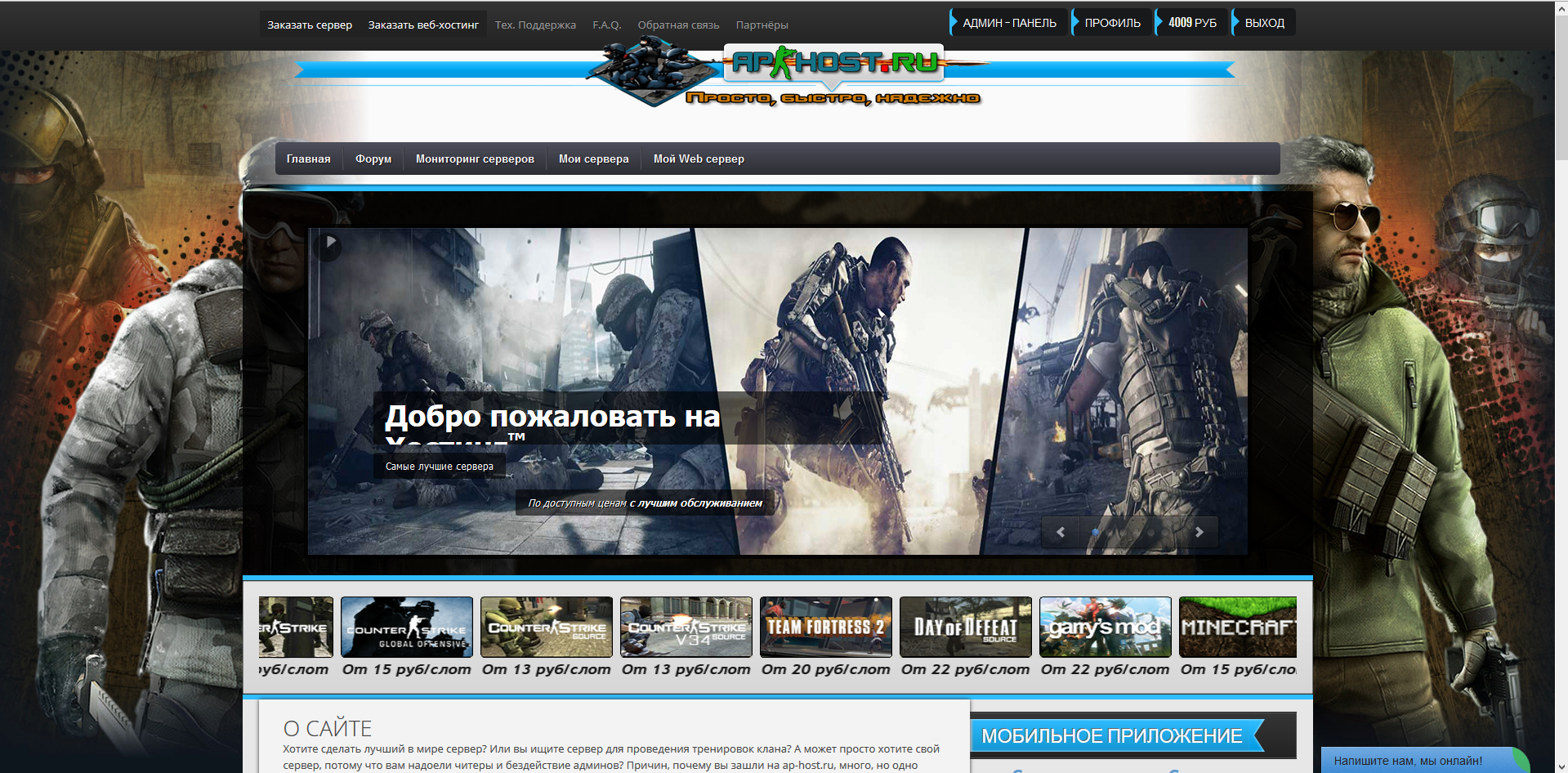Open the Counter-Strike Source game thumbnail
Screen dimensions: 1568x773
click(x=547, y=627)
